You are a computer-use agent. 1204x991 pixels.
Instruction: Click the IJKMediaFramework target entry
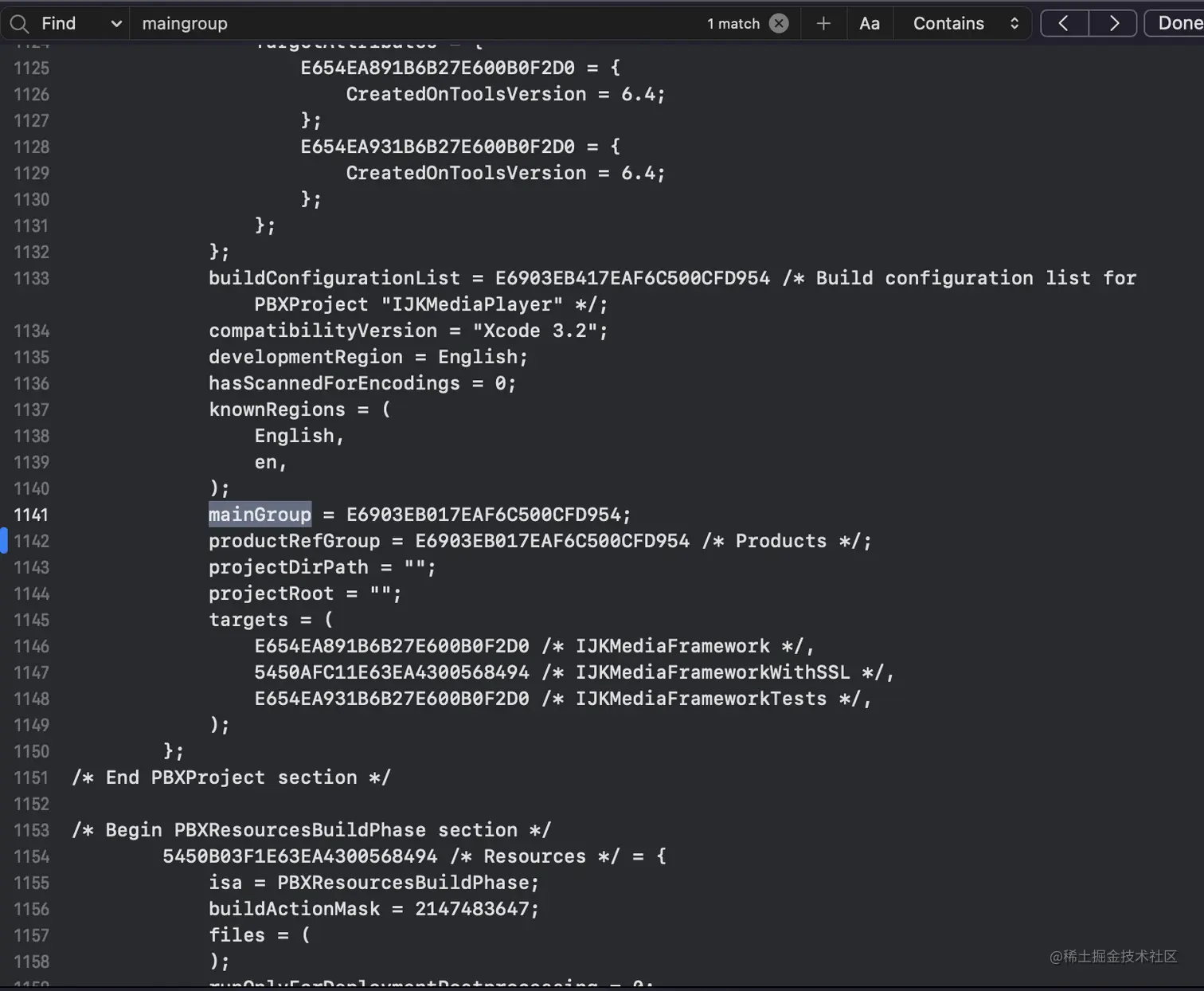[534, 646]
